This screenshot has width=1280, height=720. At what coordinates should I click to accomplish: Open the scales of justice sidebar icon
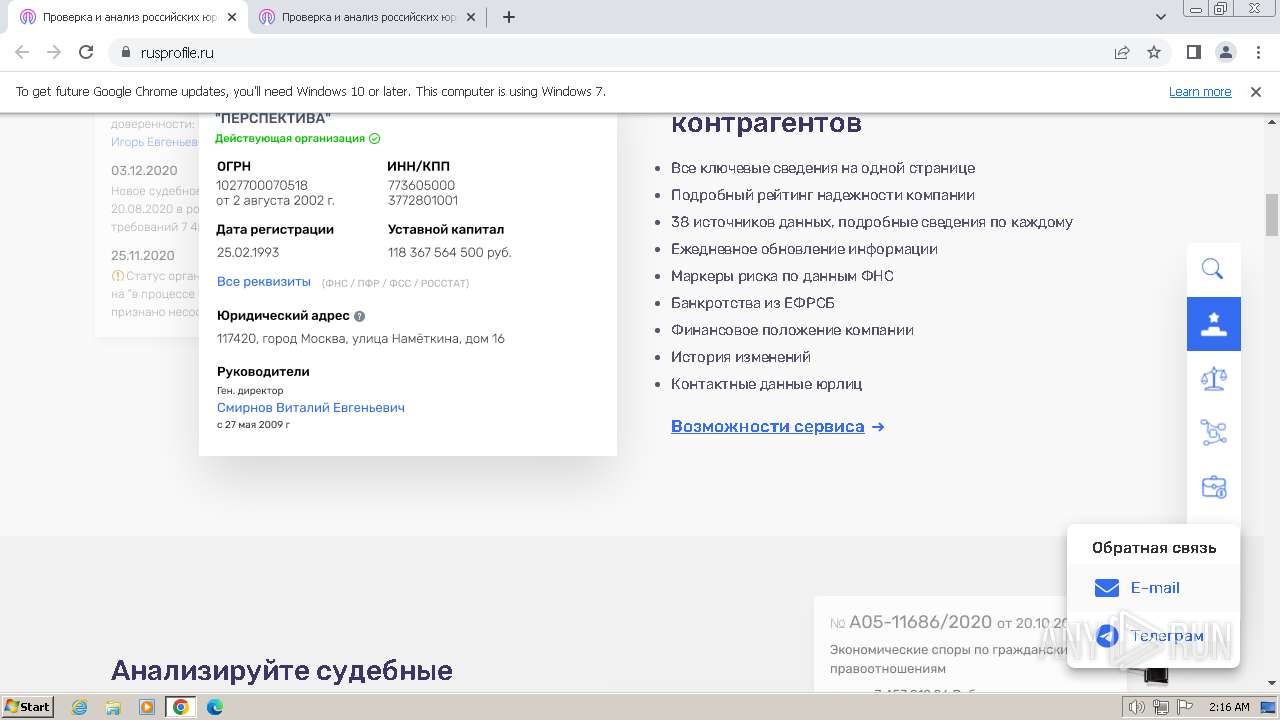coord(1213,378)
